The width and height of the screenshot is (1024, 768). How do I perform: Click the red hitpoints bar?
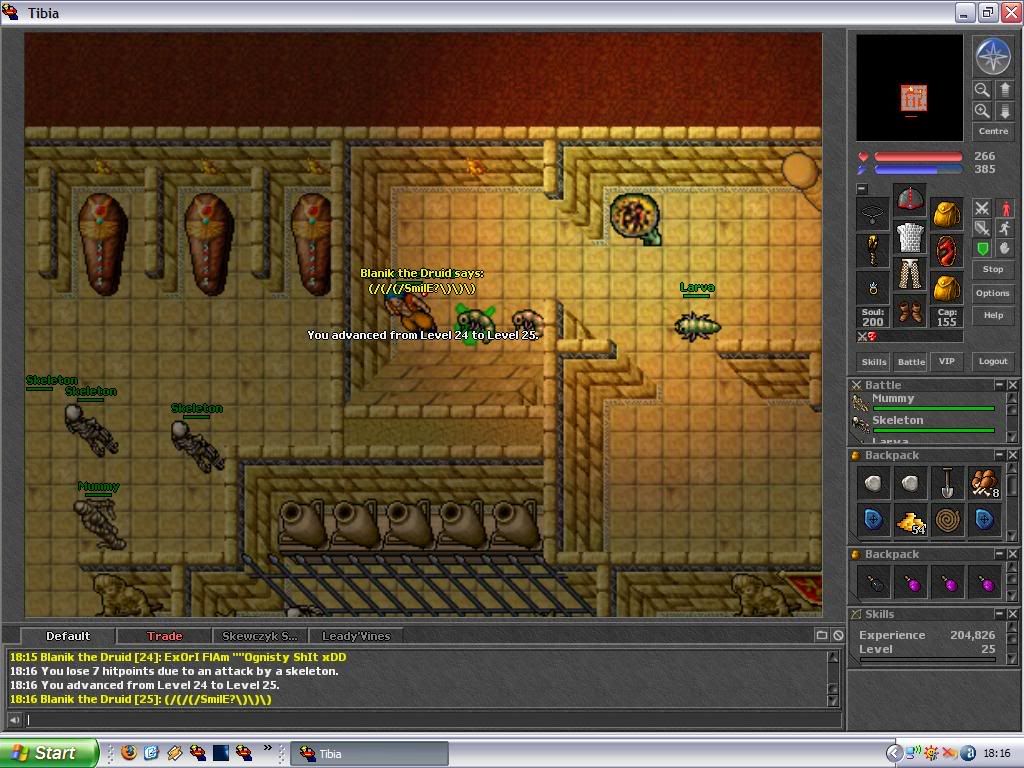click(918, 157)
